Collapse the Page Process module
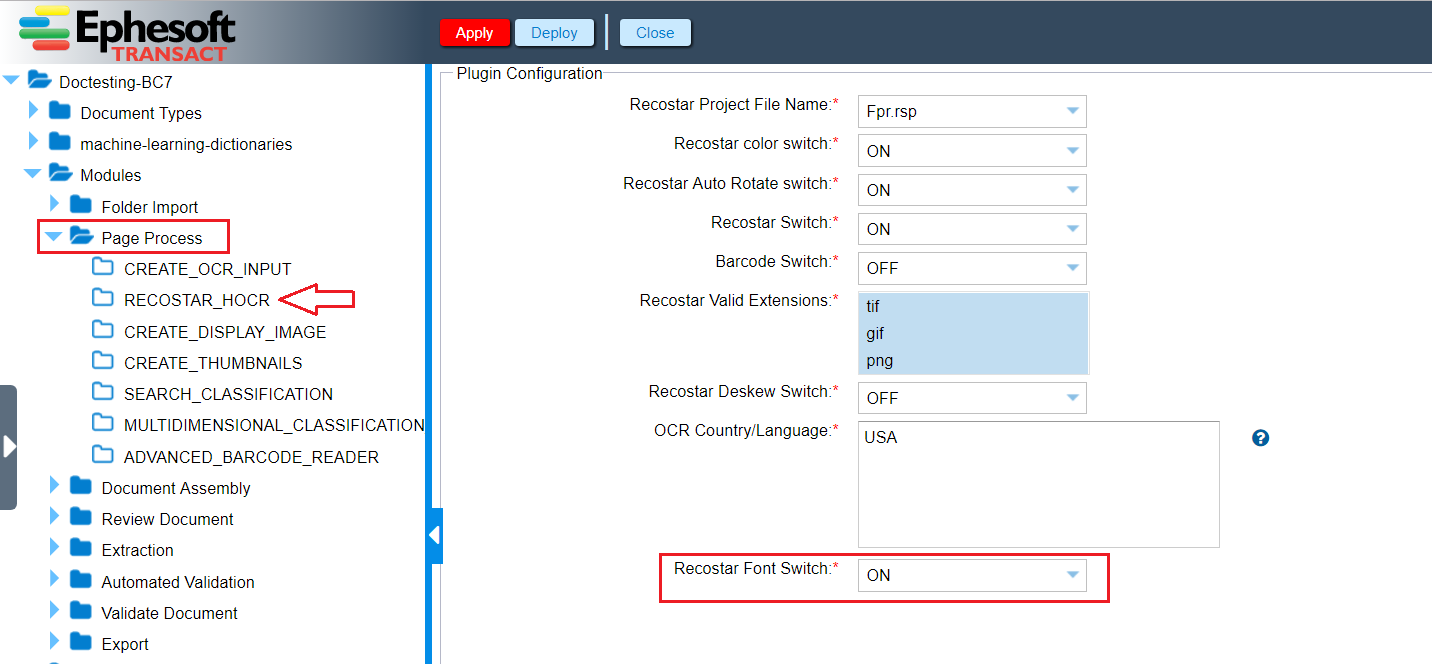Viewport: 1432px width, 664px height. pos(54,237)
